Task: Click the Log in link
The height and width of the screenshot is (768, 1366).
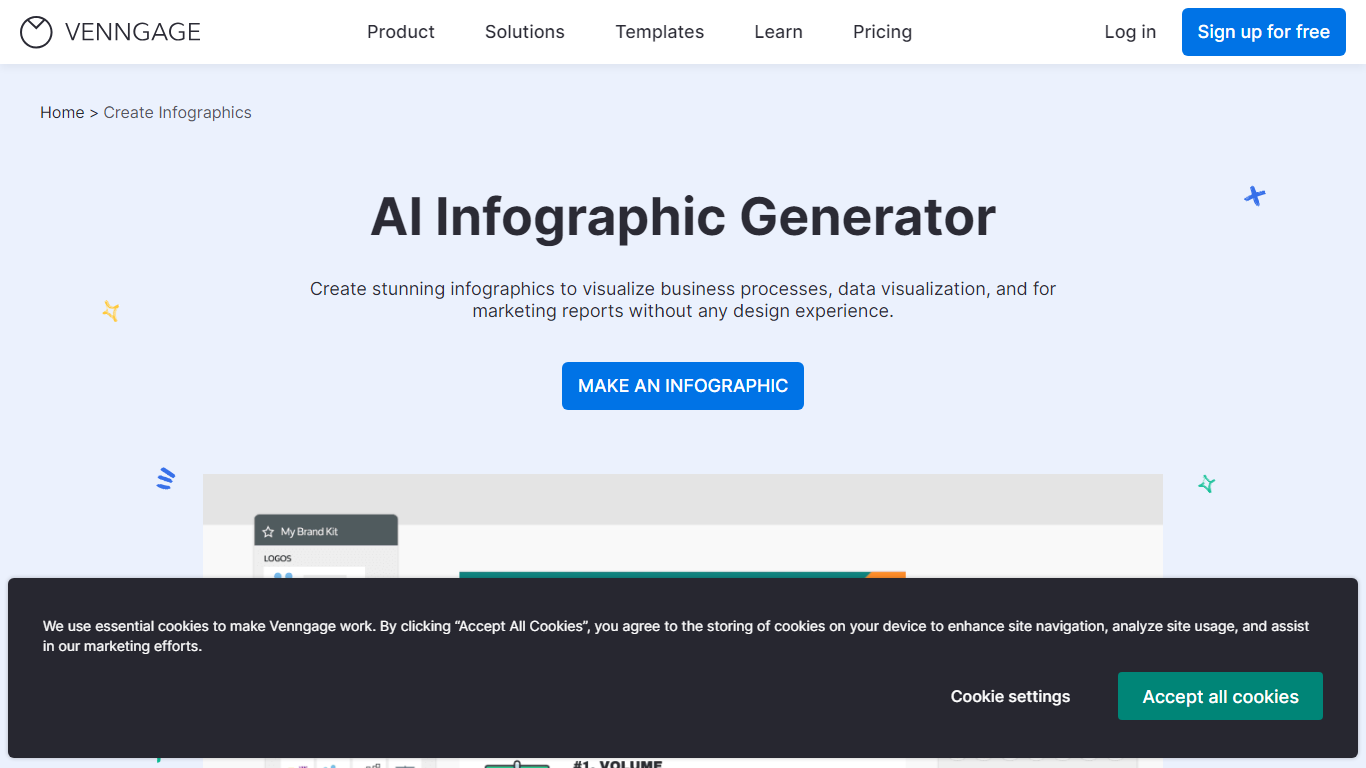Action: click(x=1130, y=32)
